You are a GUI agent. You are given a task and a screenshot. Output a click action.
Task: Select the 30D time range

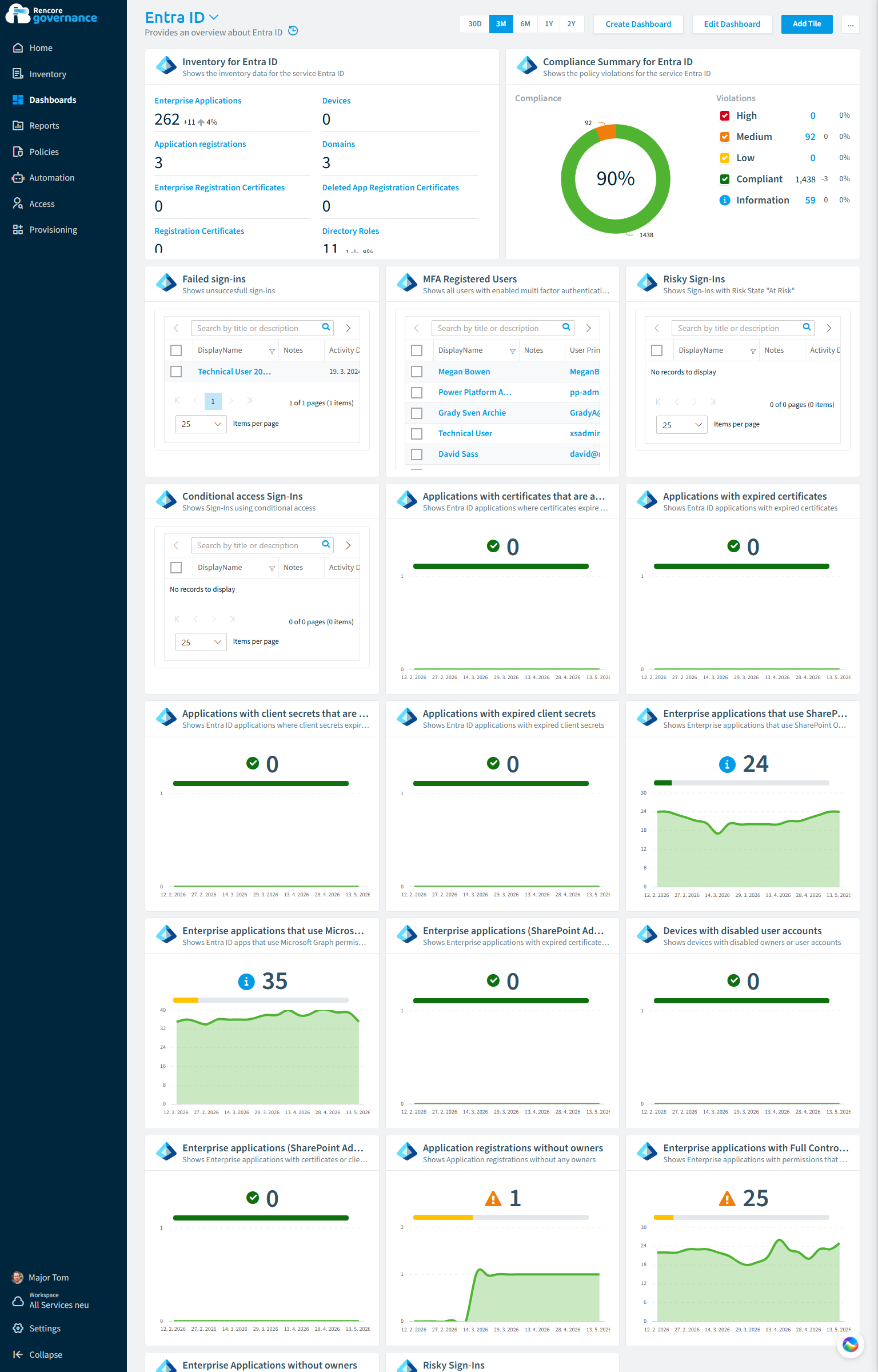(475, 24)
